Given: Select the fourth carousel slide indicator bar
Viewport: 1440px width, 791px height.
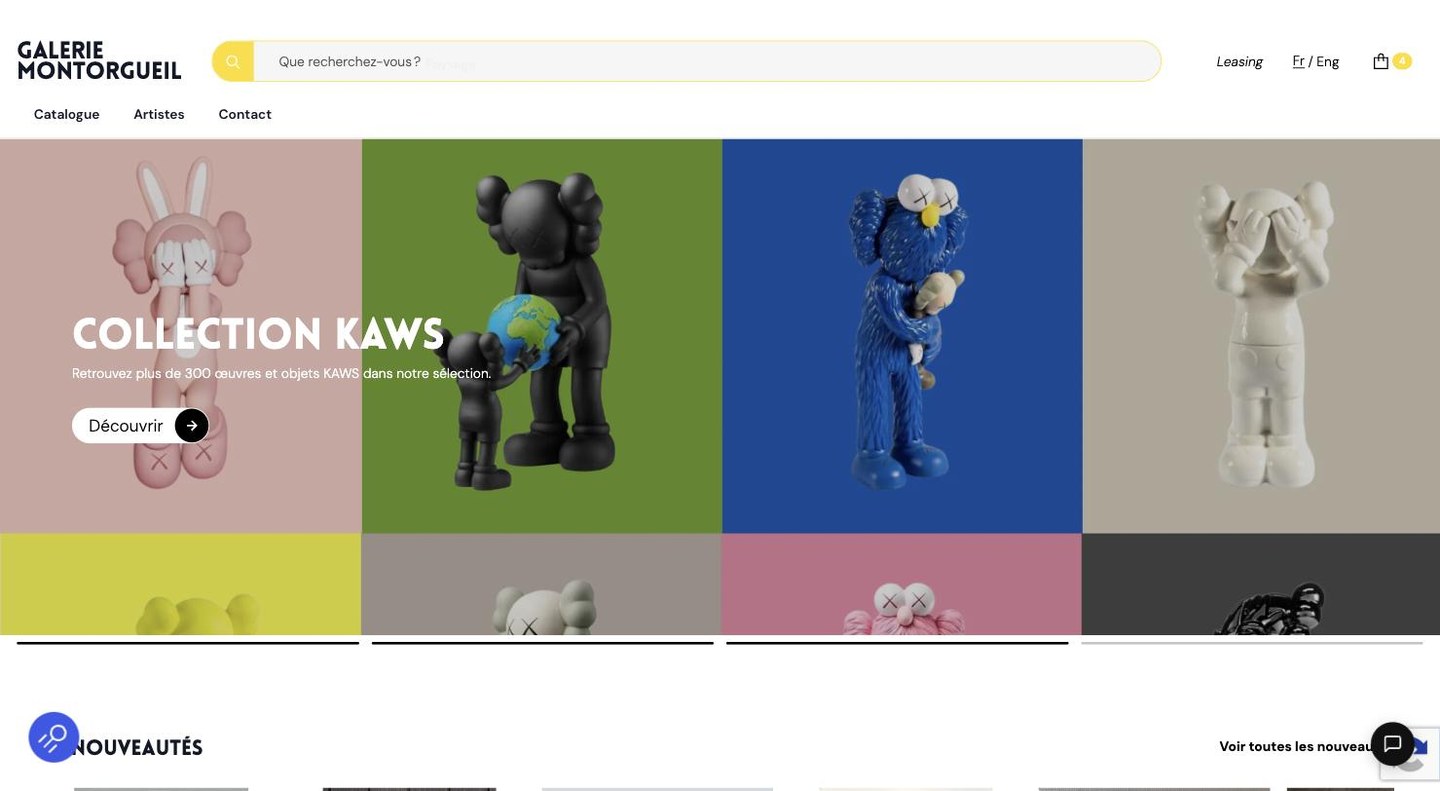Looking at the screenshot, I should 1252,643.
